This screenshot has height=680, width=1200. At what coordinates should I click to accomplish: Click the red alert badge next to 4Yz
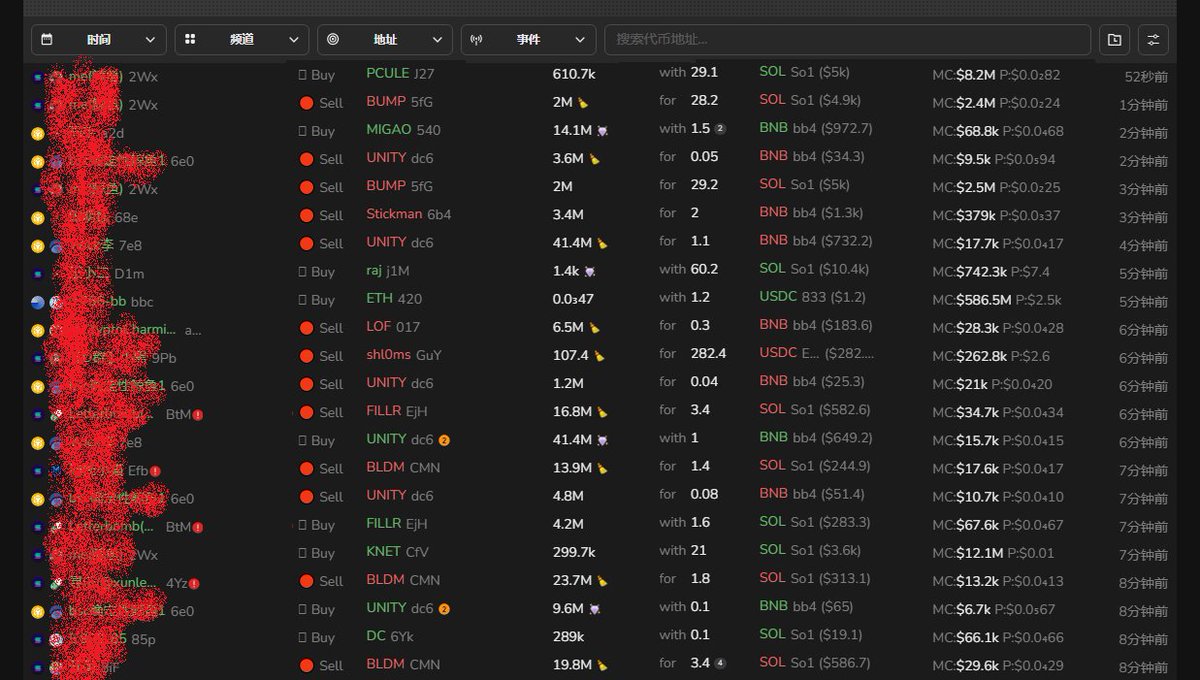click(194, 584)
